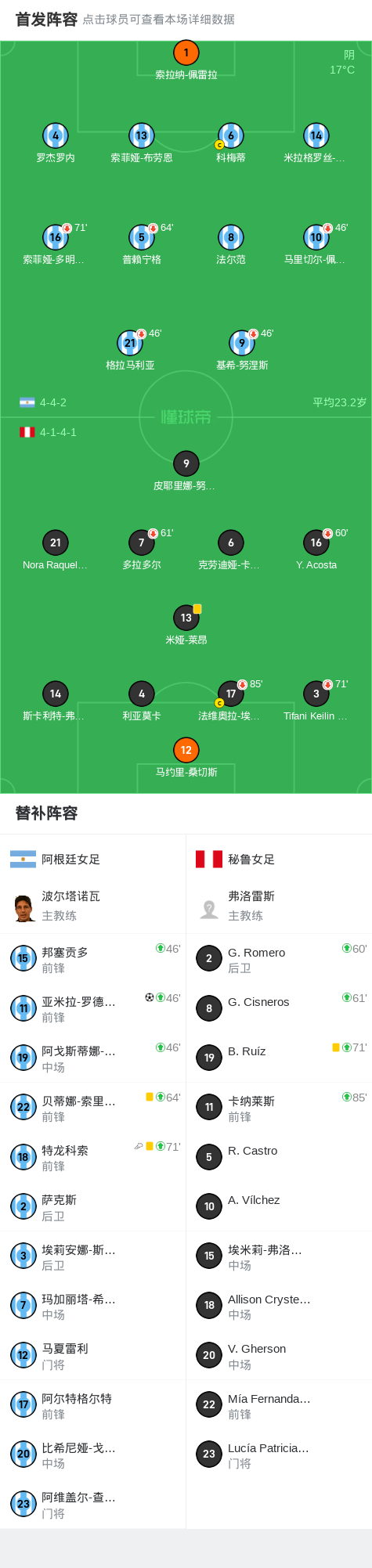Open substitute 特龙科索 number 18 row
Image resolution: width=372 pixels, height=1568 pixels.
click(x=93, y=1157)
